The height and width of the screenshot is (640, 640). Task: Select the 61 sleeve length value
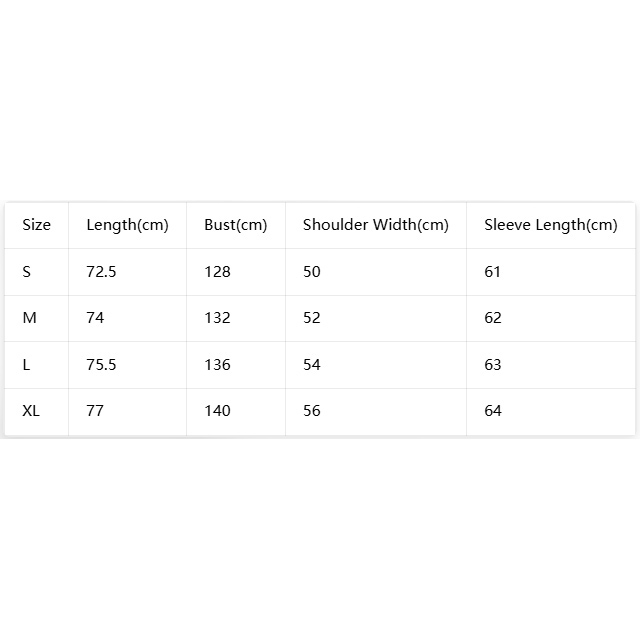(x=493, y=272)
